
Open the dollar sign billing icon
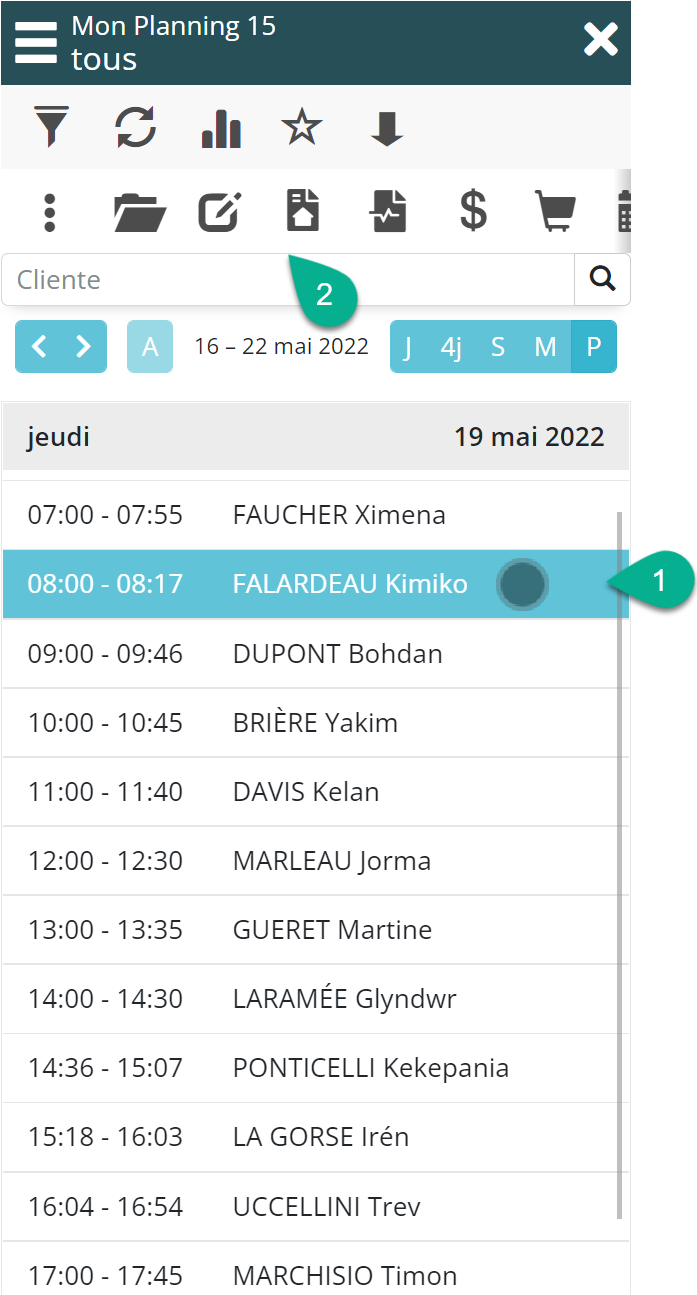tap(472, 212)
